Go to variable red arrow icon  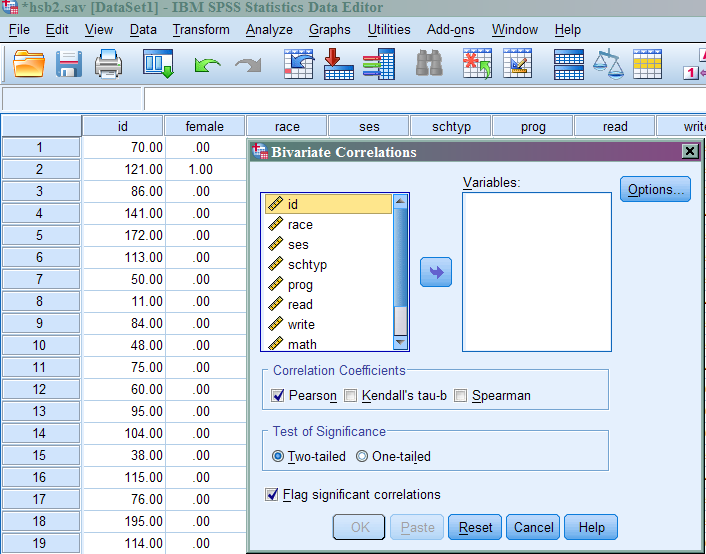pos(339,64)
